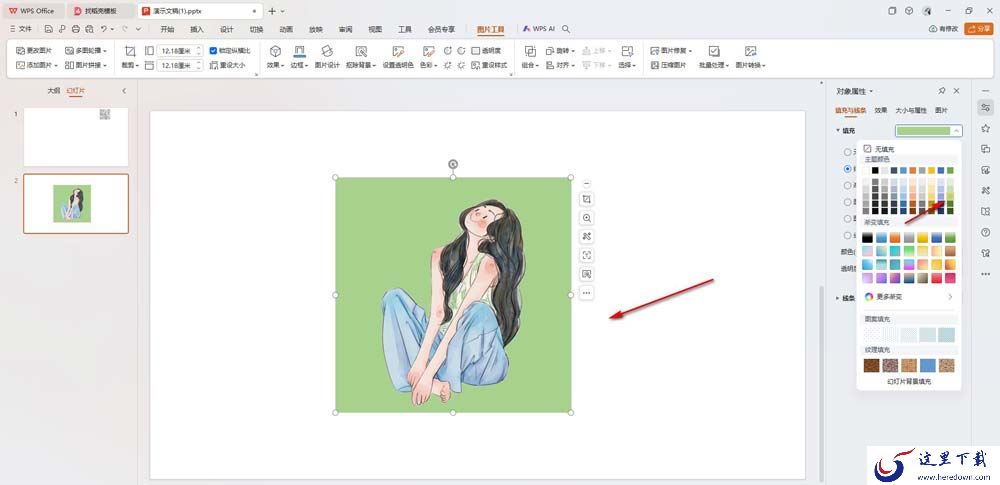Click the help question-mark icon in sidebar
This screenshot has width=1000, height=485.
[x=985, y=232]
